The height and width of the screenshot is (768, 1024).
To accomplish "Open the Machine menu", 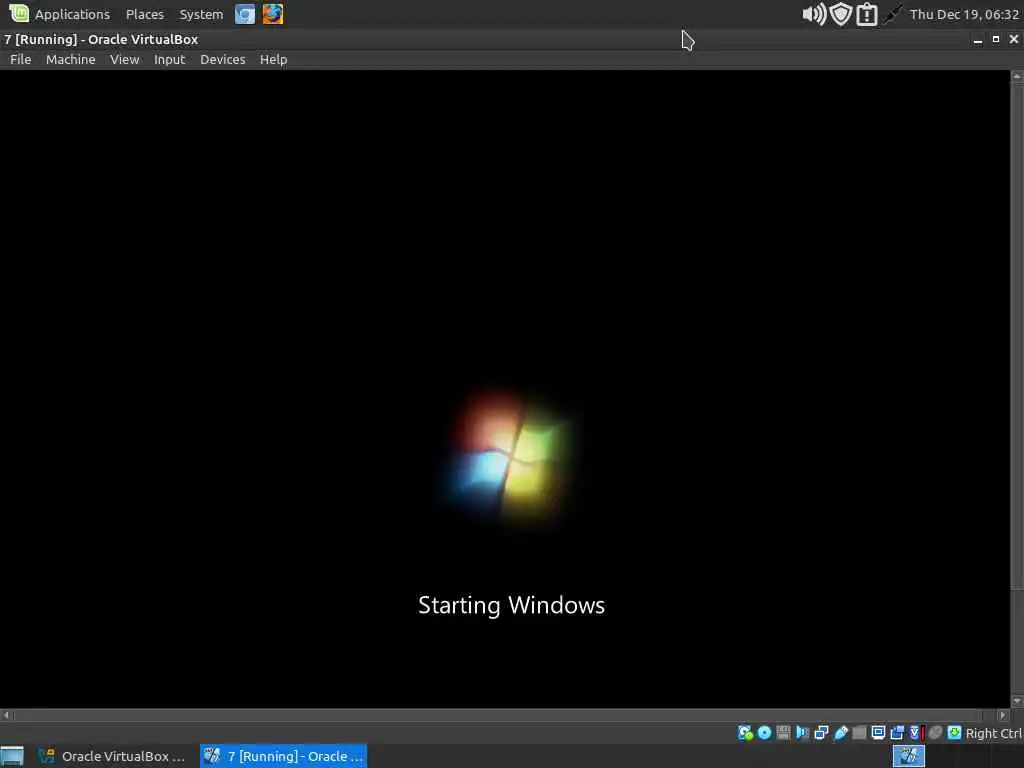I will [x=71, y=59].
